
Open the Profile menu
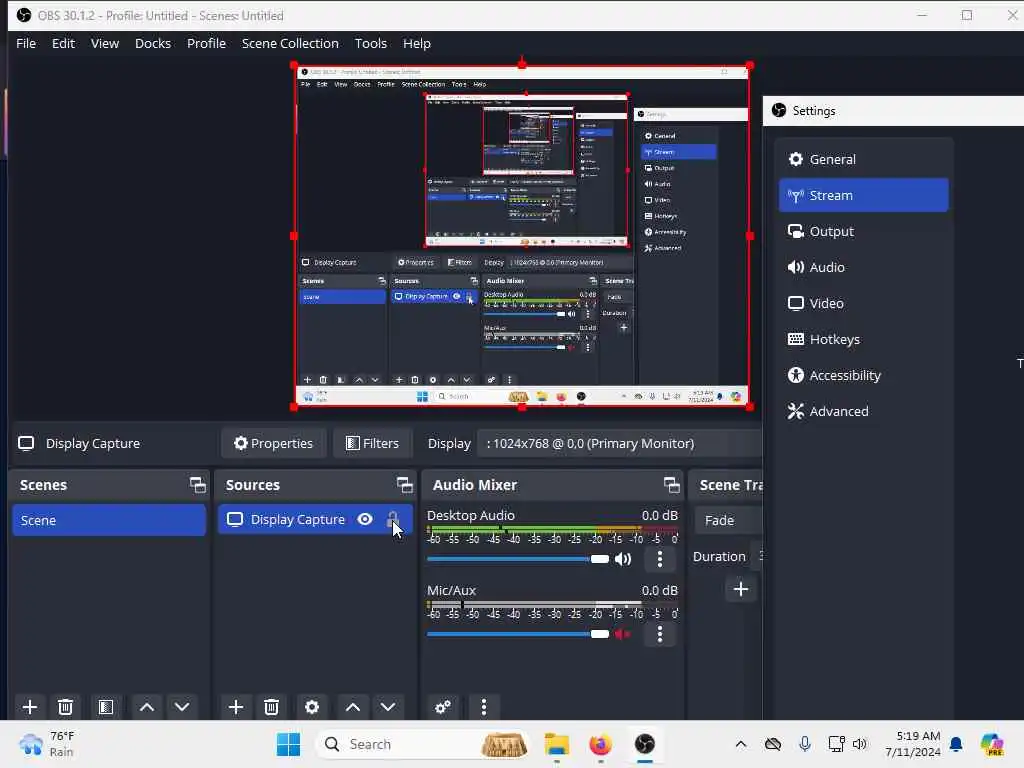click(206, 43)
